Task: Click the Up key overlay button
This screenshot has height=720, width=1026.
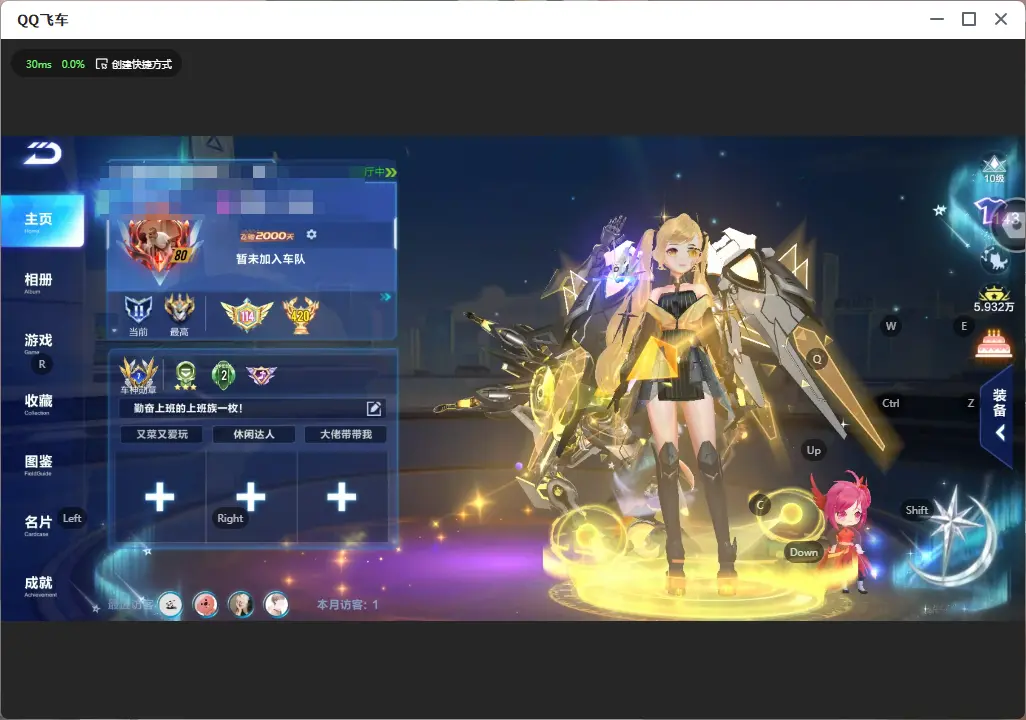Action: [x=813, y=450]
